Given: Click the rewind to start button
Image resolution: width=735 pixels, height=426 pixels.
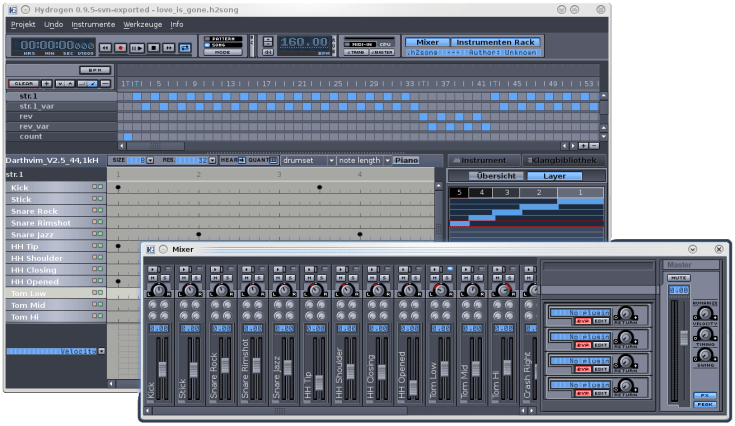Looking at the screenshot, I should click(105, 47).
